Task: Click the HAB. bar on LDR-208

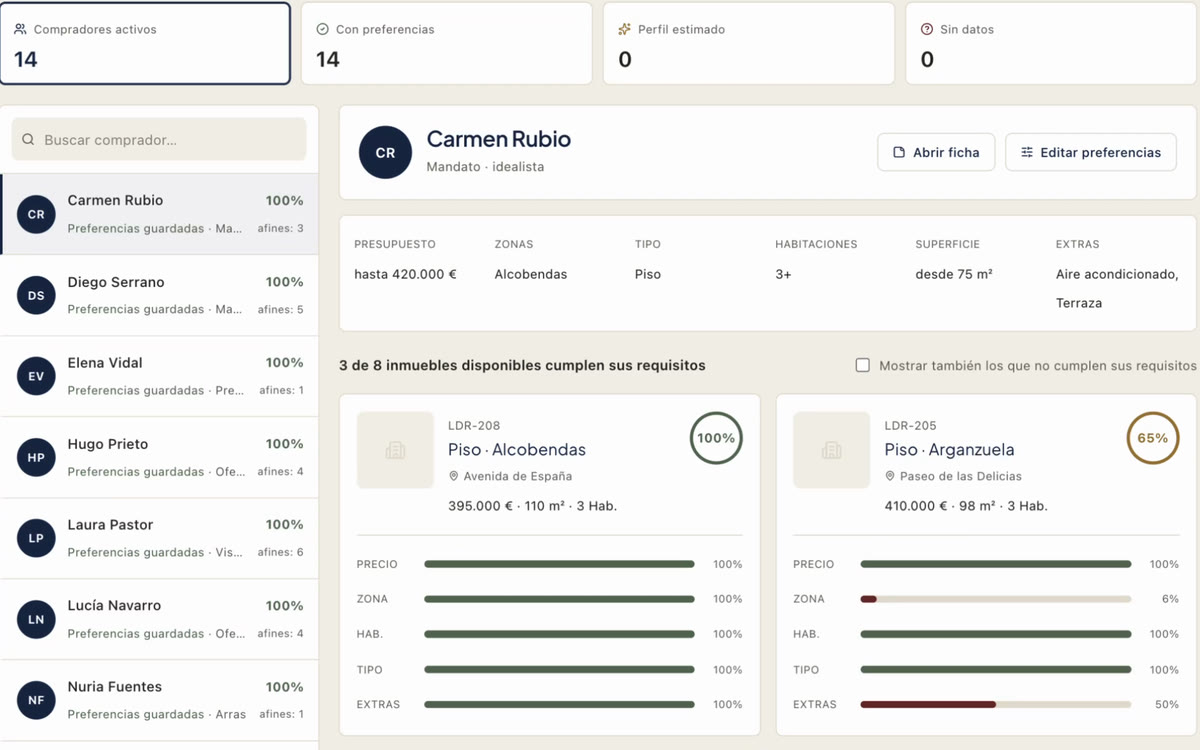Action: [559, 634]
